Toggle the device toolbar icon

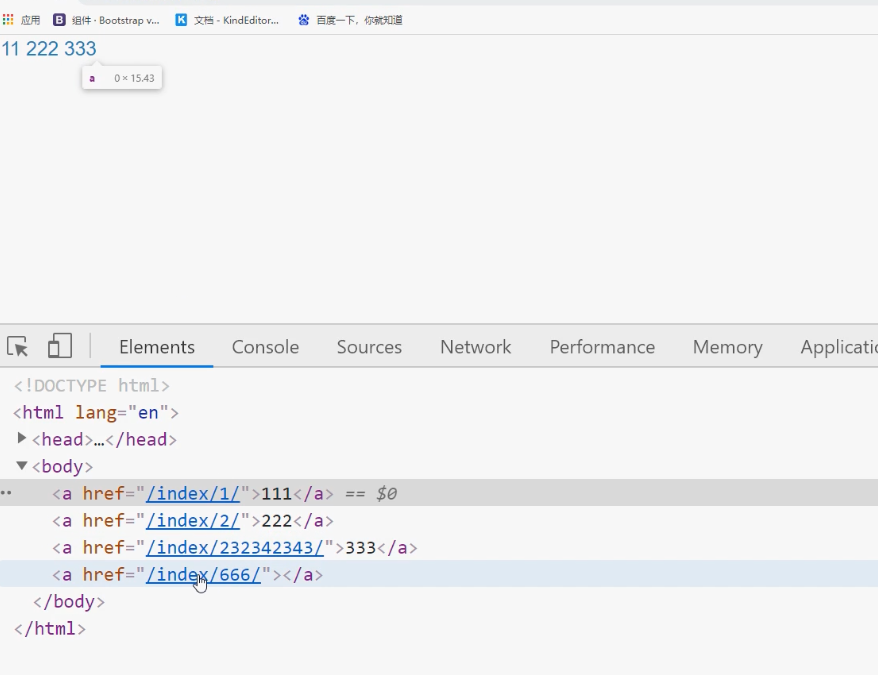(x=60, y=346)
